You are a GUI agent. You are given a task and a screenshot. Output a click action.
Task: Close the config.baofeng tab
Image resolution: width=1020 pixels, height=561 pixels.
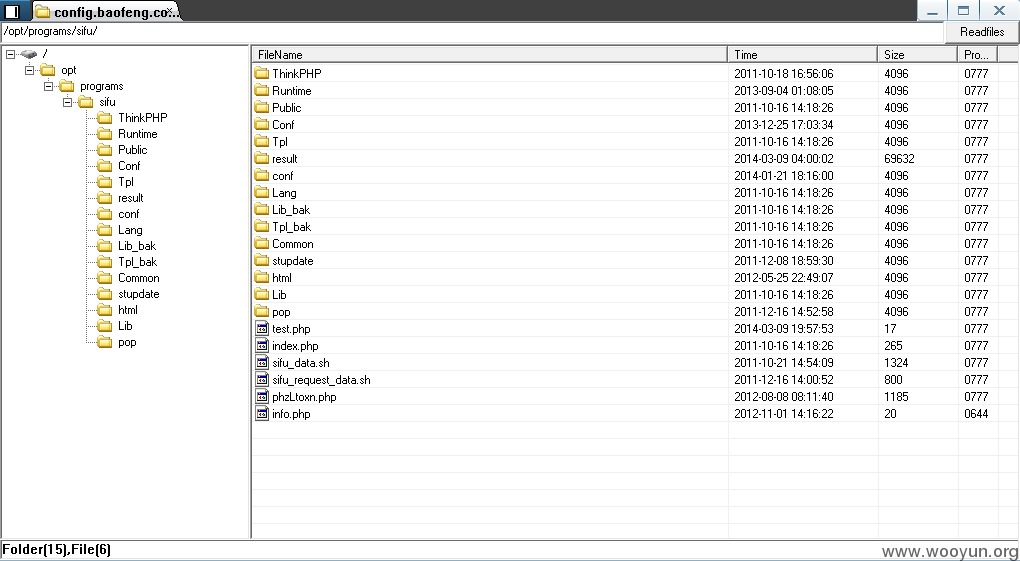pyautogui.click(x=170, y=10)
